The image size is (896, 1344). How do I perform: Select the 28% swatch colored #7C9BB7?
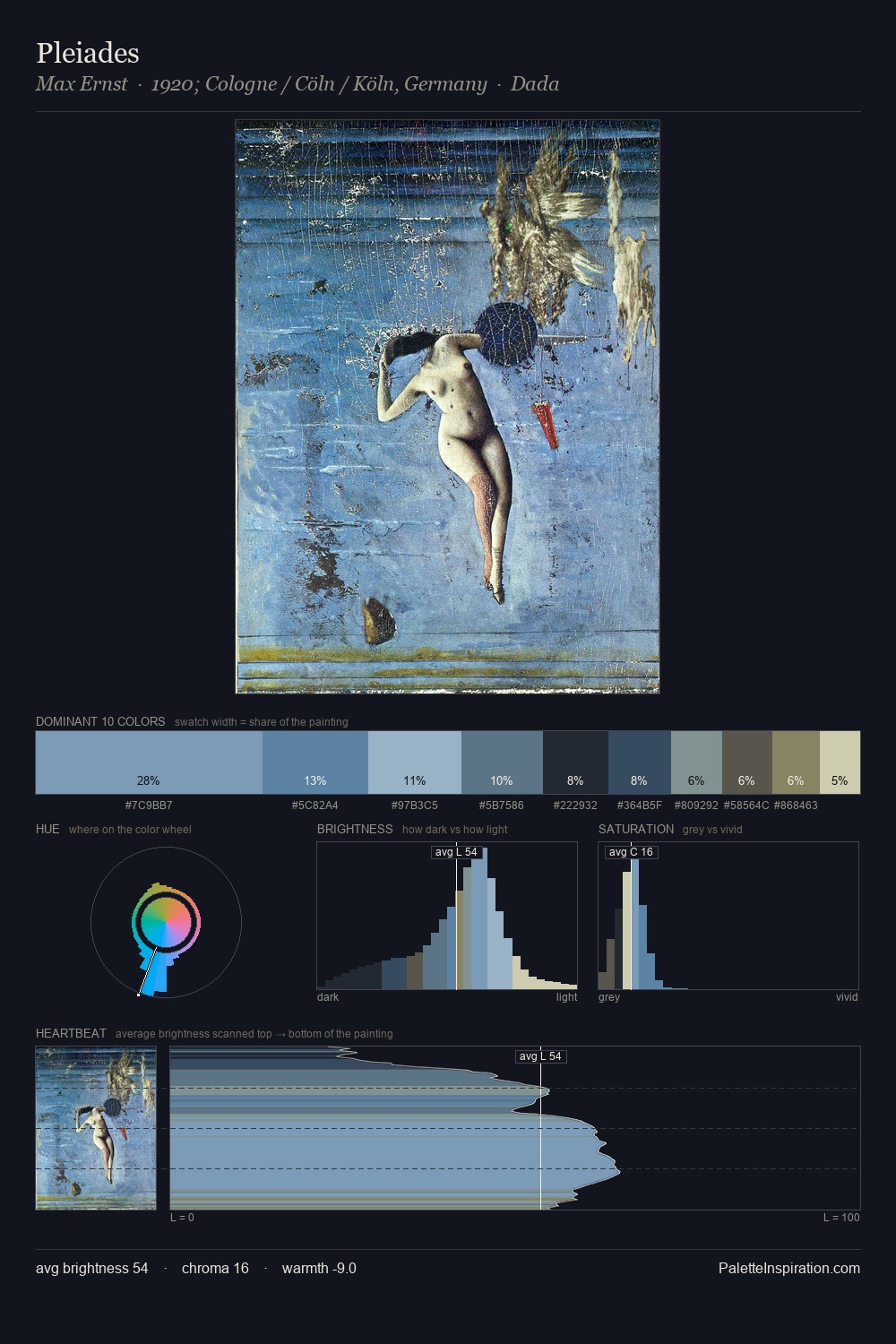click(x=149, y=762)
